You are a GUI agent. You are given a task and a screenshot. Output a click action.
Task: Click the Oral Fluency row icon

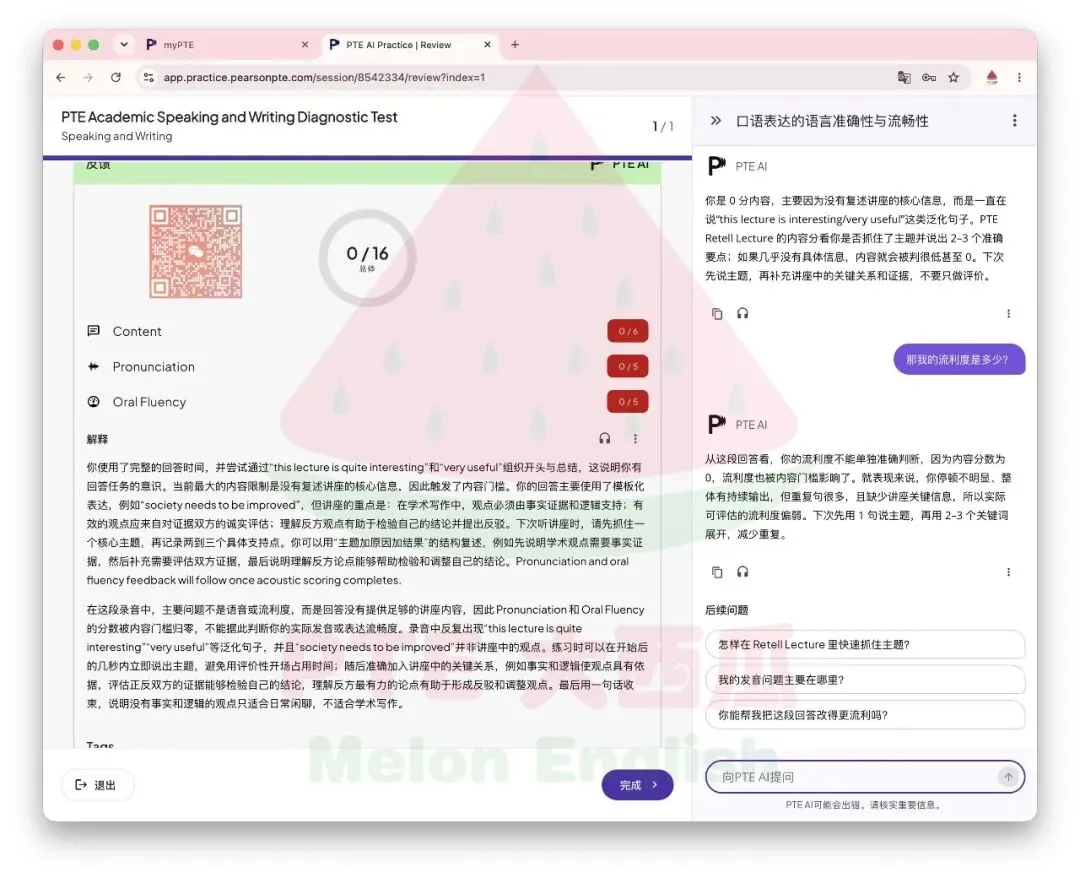pyautogui.click(x=94, y=401)
